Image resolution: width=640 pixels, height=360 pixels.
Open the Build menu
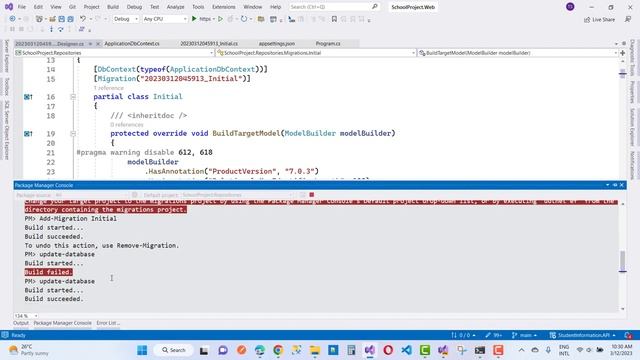click(113, 7)
